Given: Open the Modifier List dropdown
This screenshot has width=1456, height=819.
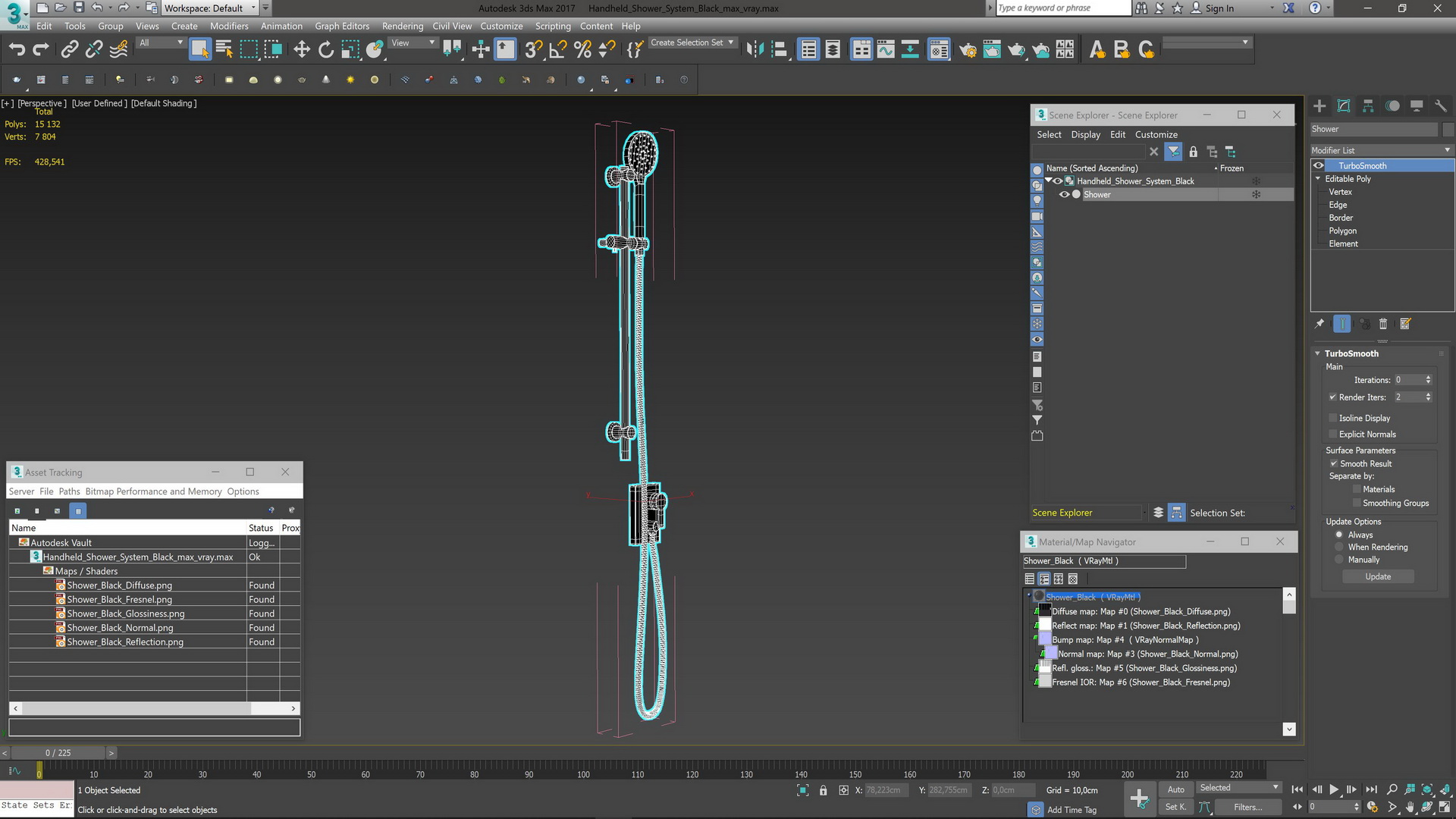Looking at the screenshot, I should [x=1380, y=150].
